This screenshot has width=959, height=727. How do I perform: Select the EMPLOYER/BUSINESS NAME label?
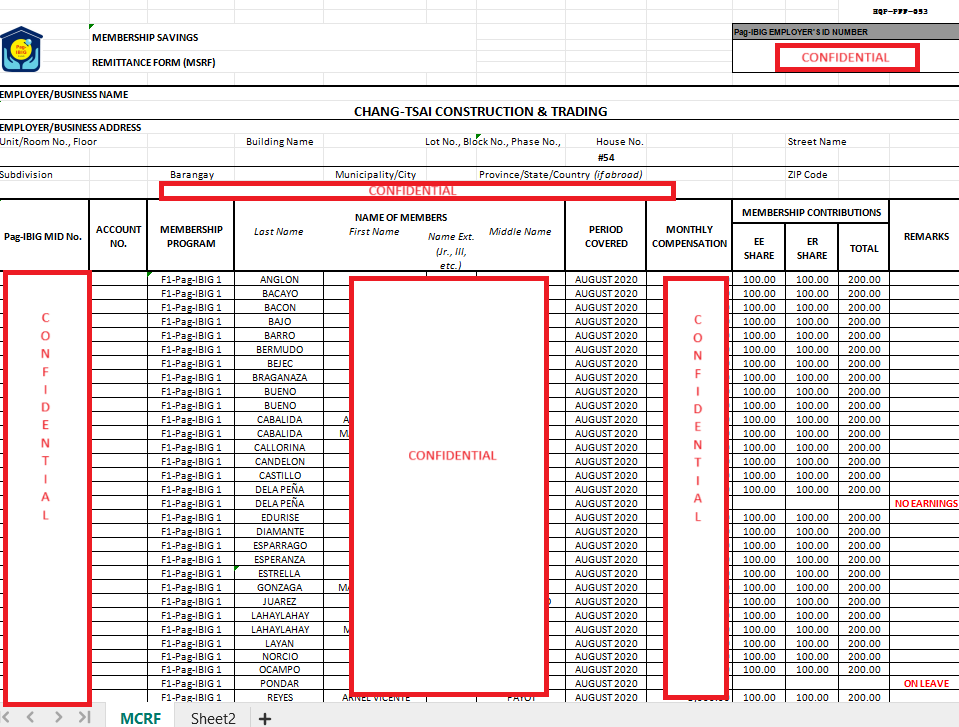point(64,94)
